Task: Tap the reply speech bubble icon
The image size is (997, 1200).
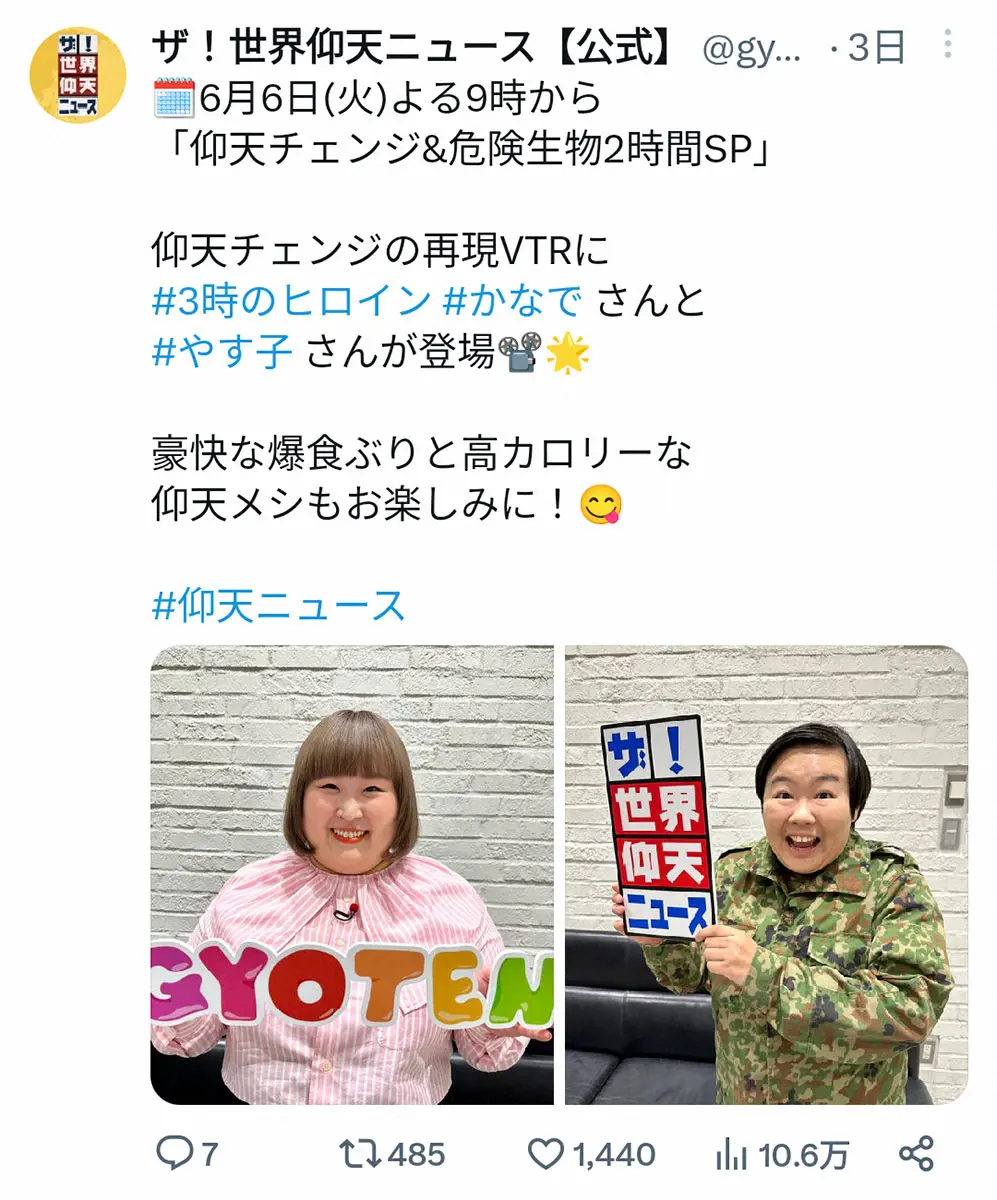Action: (173, 1154)
